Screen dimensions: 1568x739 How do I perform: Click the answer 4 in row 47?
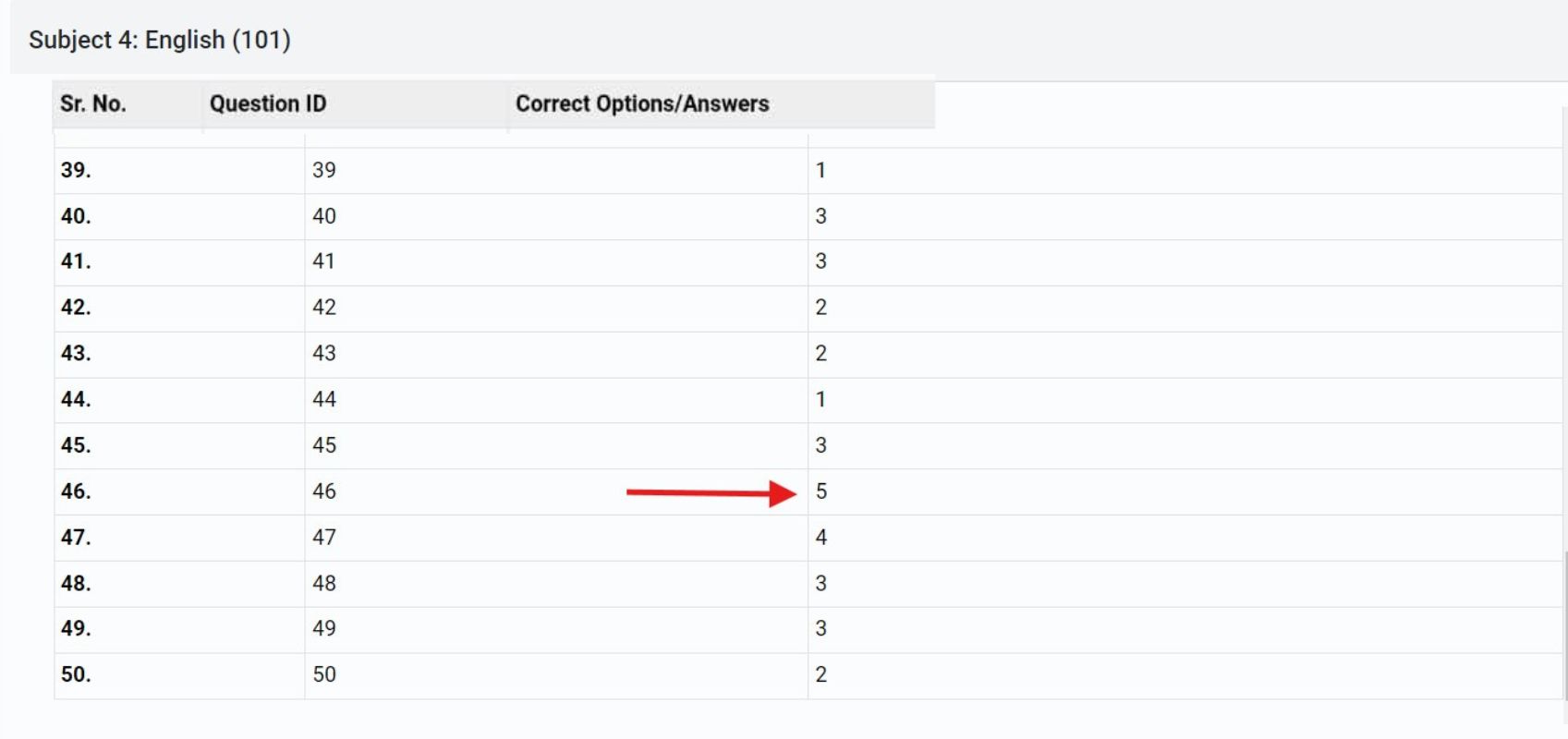pos(820,538)
